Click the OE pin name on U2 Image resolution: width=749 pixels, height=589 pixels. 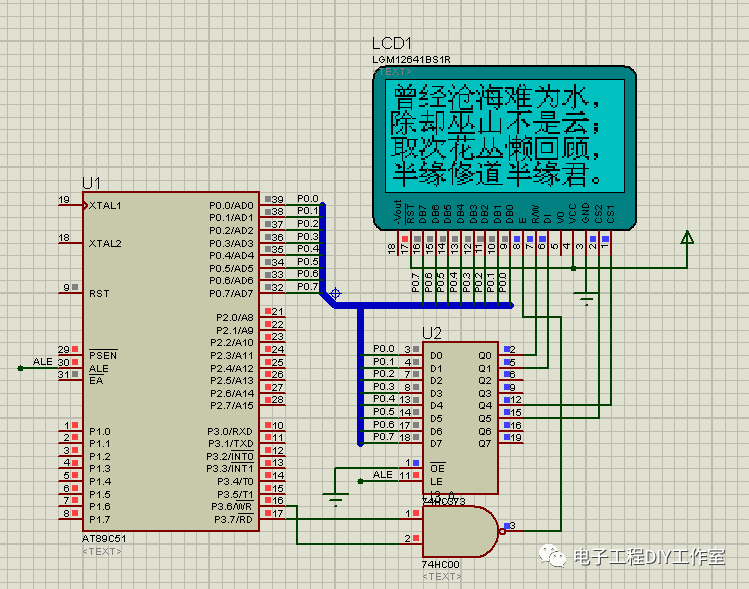438,468
